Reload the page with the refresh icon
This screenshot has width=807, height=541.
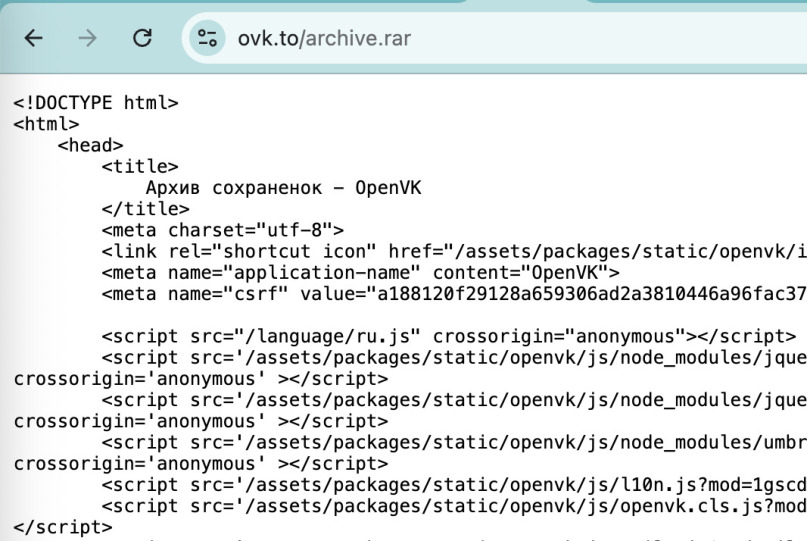(x=143, y=38)
